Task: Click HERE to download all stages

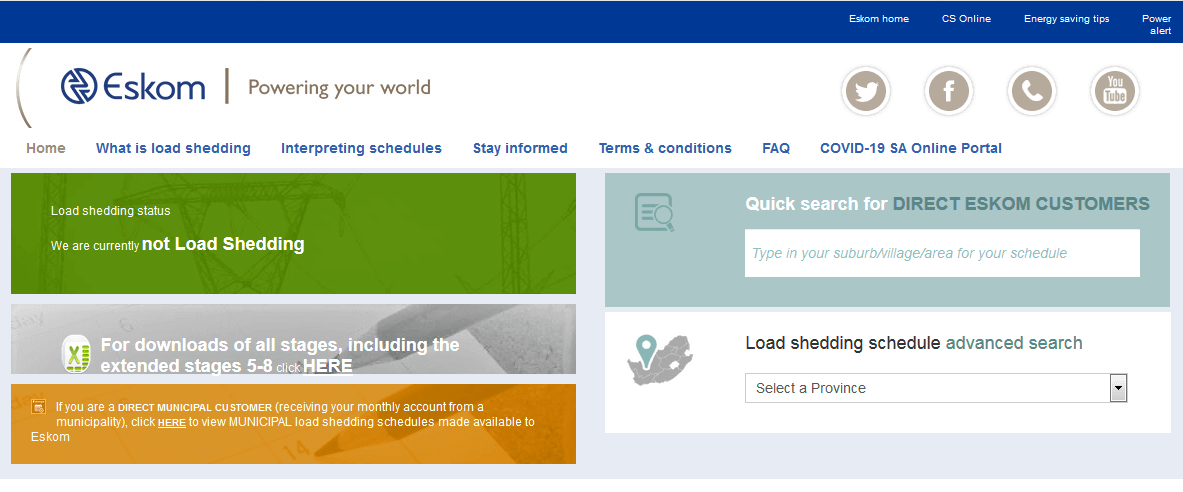Action: tap(327, 366)
